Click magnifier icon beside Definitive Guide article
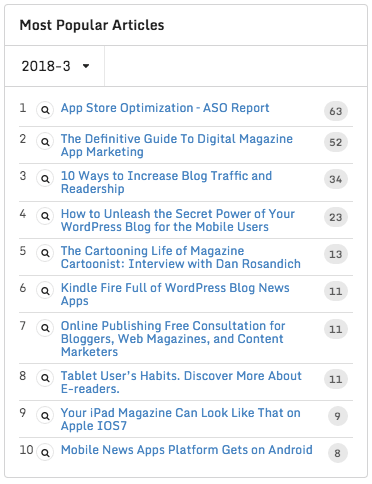Screen dimensions: 372x484 (x=45, y=142)
